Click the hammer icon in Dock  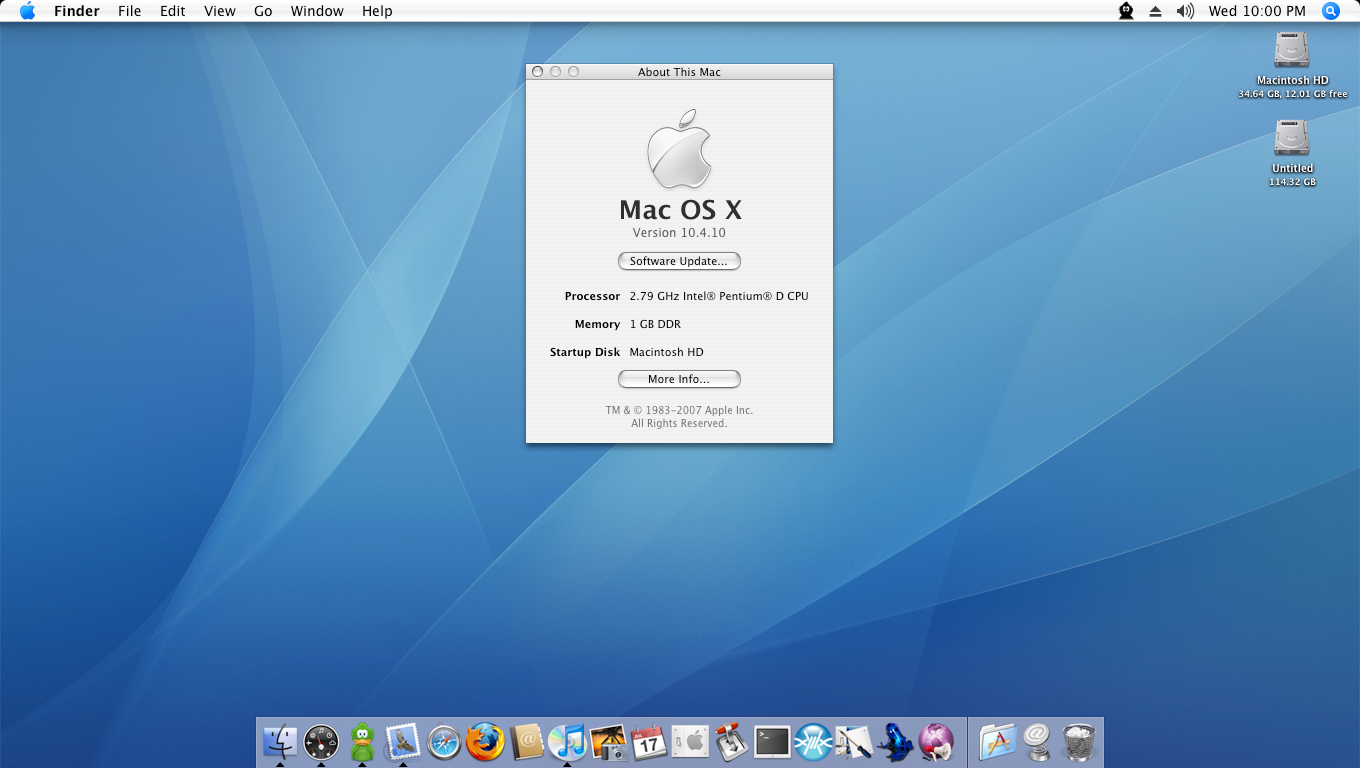[731, 742]
